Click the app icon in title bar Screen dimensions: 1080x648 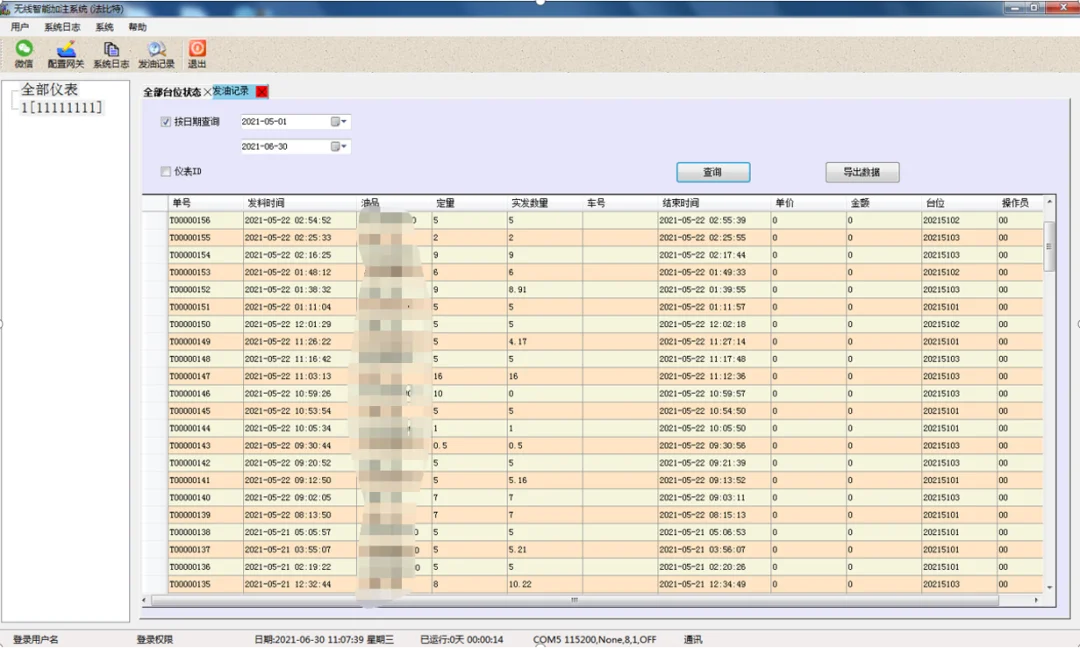click(x=6, y=8)
